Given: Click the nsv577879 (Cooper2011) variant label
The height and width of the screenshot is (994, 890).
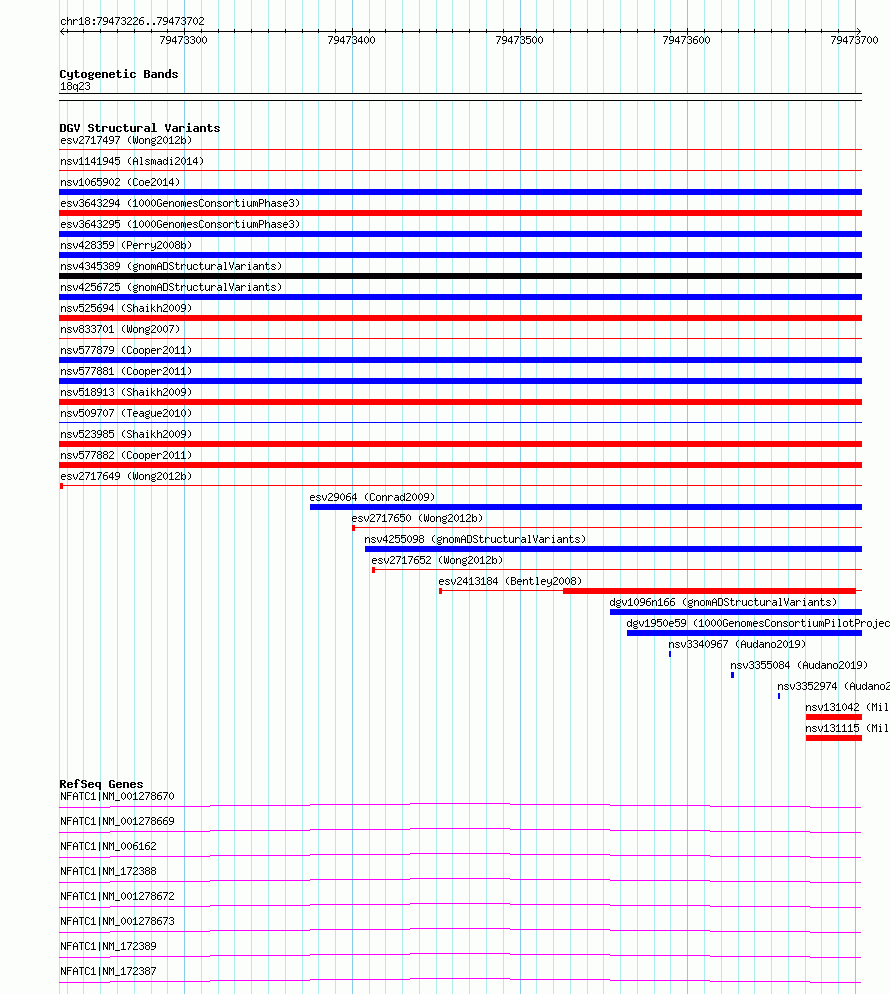Looking at the screenshot, I should (x=126, y=350).
